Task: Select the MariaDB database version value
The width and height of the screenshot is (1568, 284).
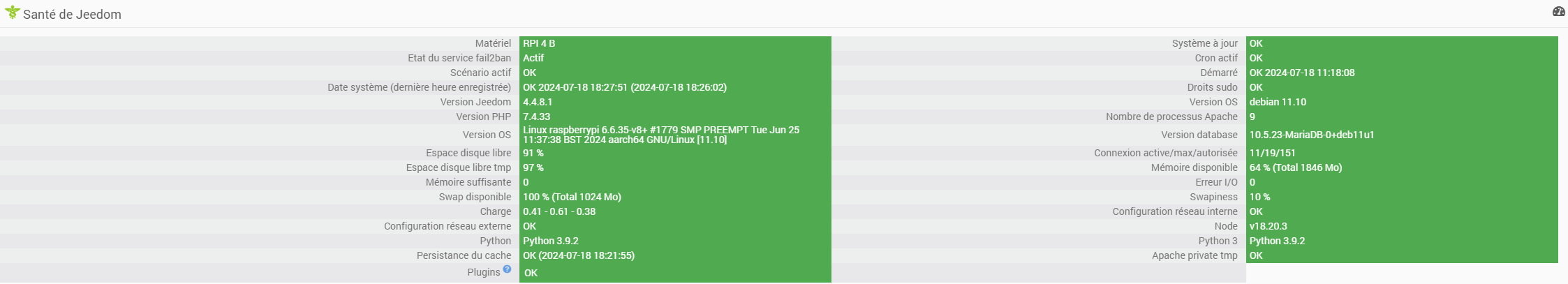Action: coord(1312,135)
